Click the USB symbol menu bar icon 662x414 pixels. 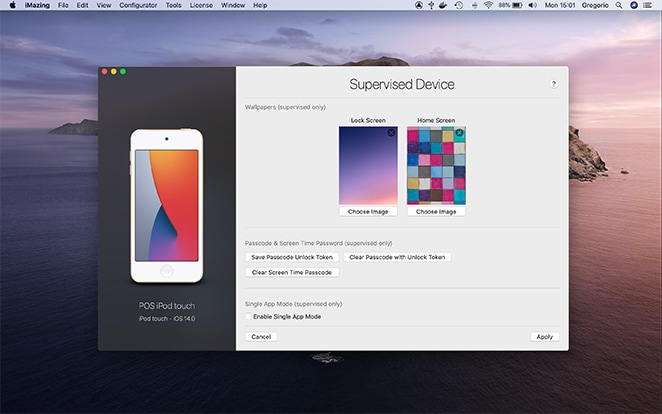(431, 5)
